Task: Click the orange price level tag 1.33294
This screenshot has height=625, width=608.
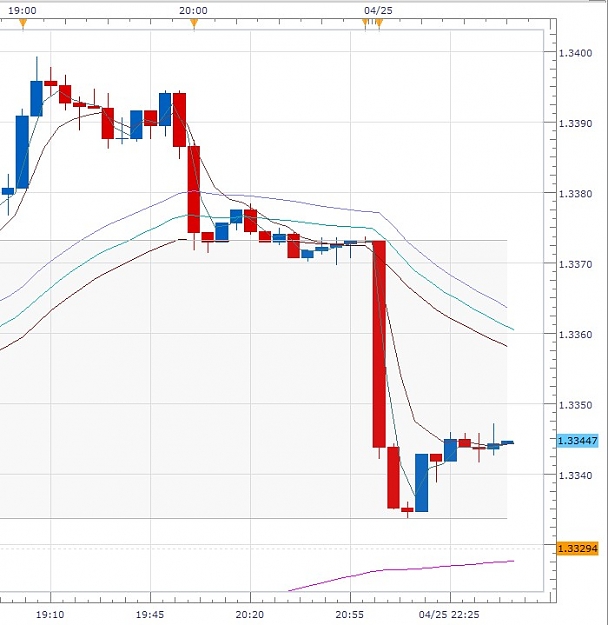Action: click(x=577, y=549)
